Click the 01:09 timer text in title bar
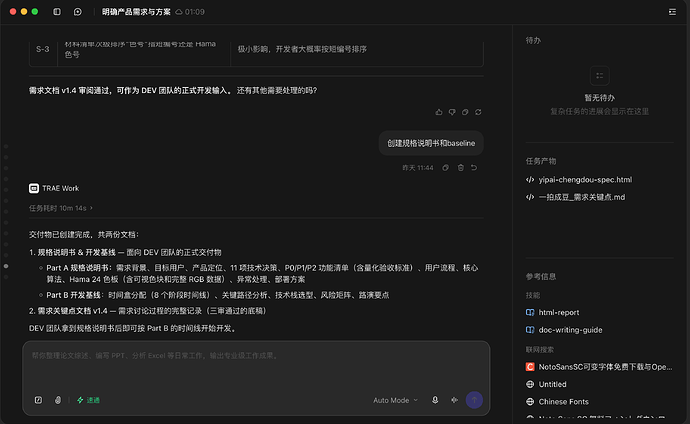690x424 pixels. 195,12
